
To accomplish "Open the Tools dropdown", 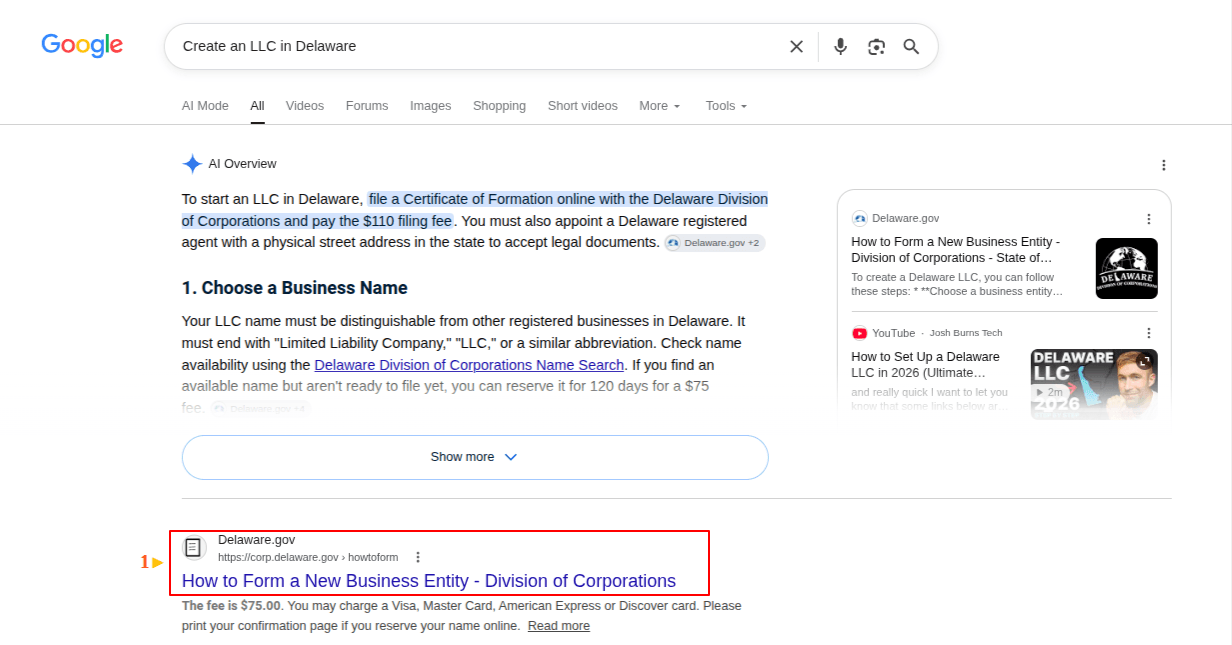I will click(x=726, y=106).
